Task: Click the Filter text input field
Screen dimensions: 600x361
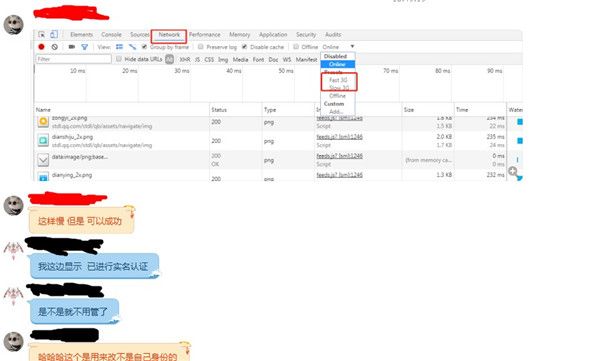Action: 73,59
